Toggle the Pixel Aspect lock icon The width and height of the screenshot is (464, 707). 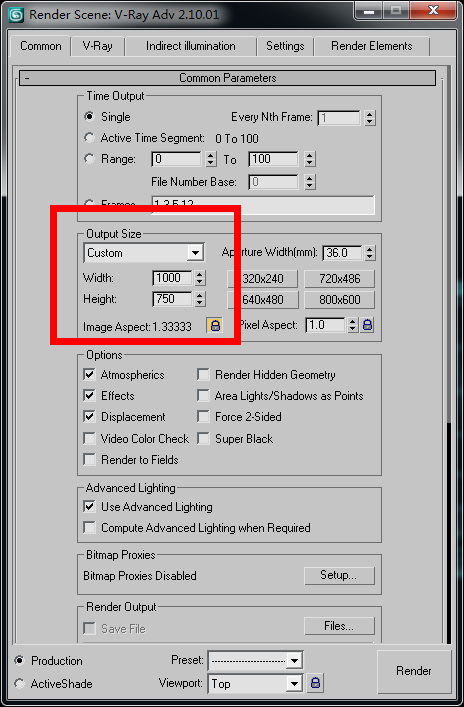[x=368, y=325]
